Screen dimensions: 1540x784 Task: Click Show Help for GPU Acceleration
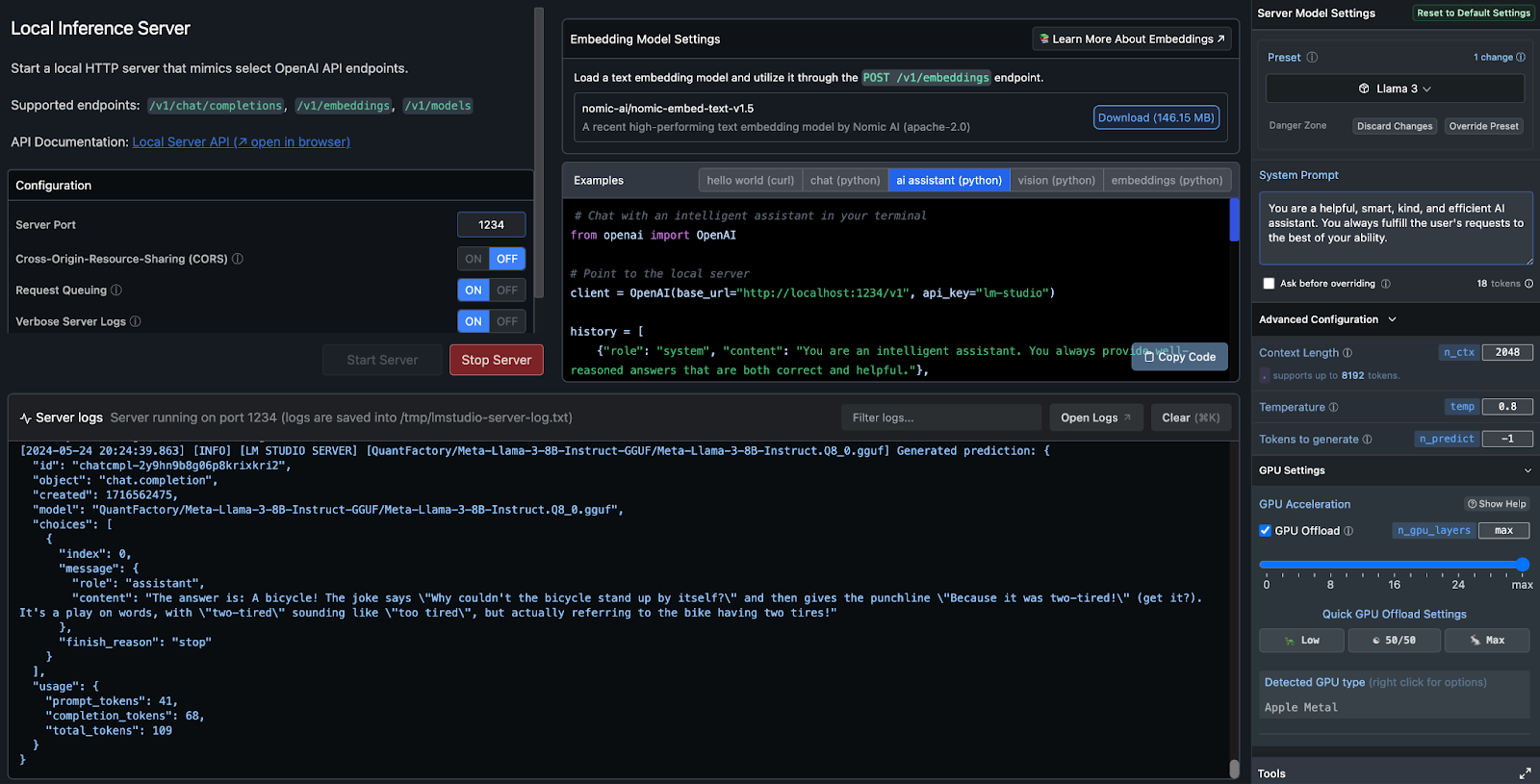click(1497, 504)
